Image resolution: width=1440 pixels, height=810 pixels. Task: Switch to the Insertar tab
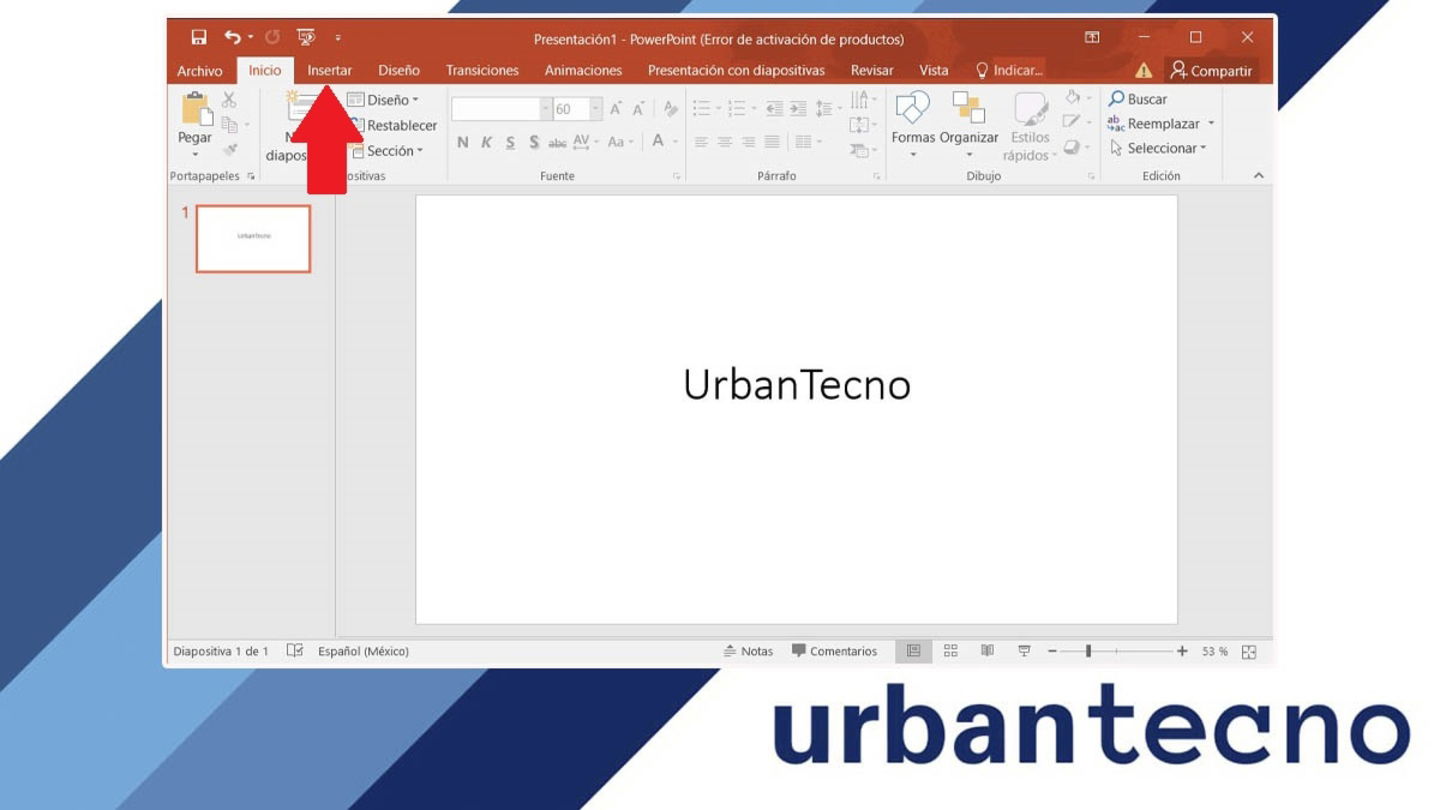(329, 71)
